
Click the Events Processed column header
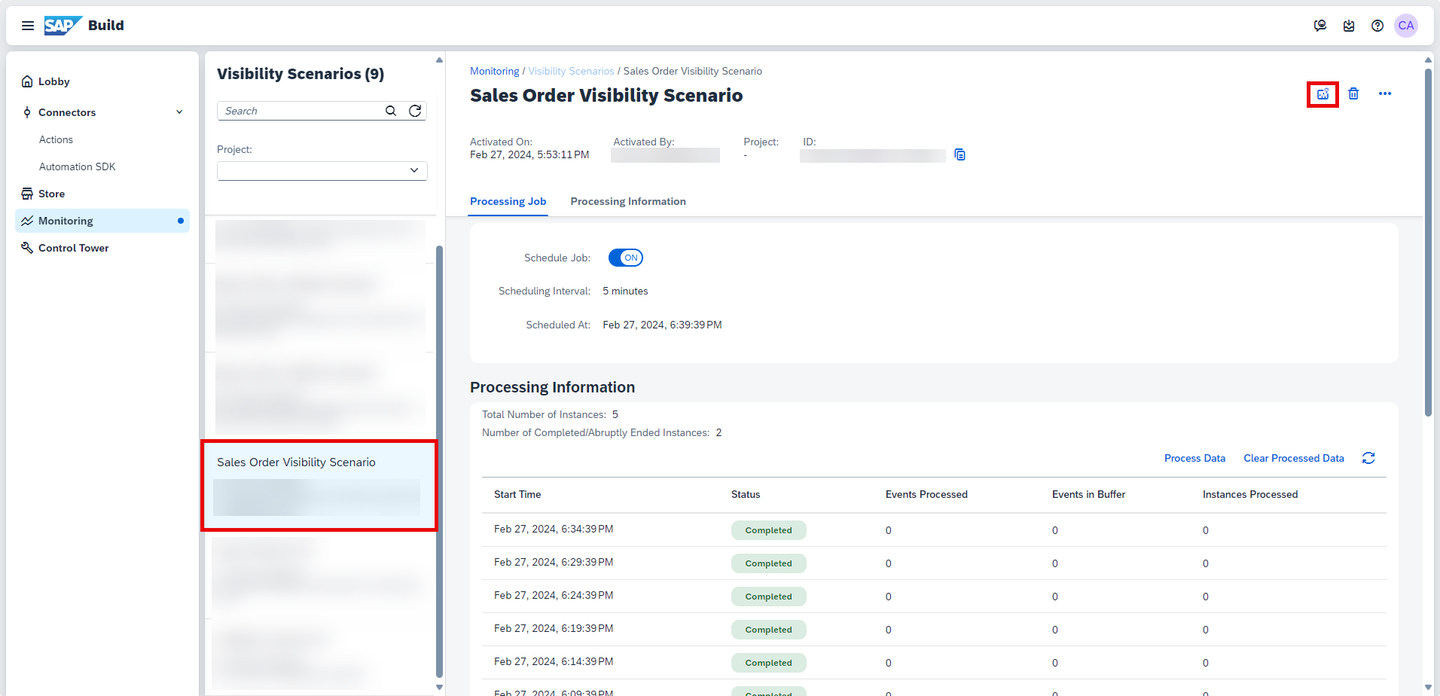click(926, 494)
